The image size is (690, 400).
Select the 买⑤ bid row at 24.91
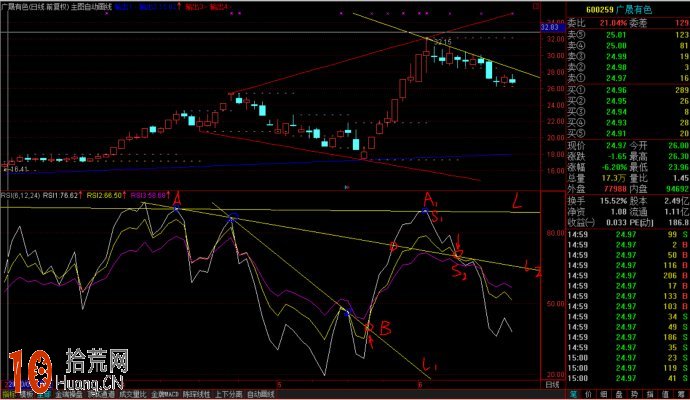[628, 133]
